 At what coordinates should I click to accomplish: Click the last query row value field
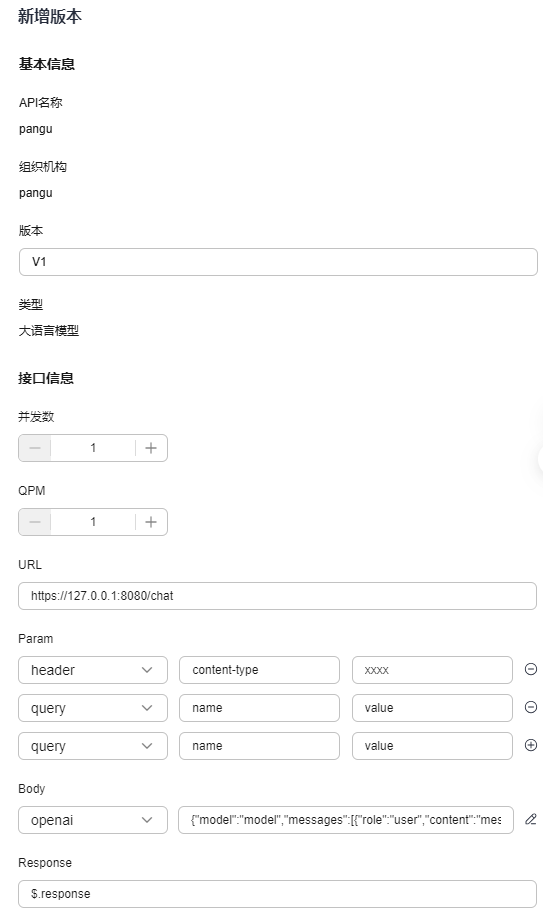point(432,746)
